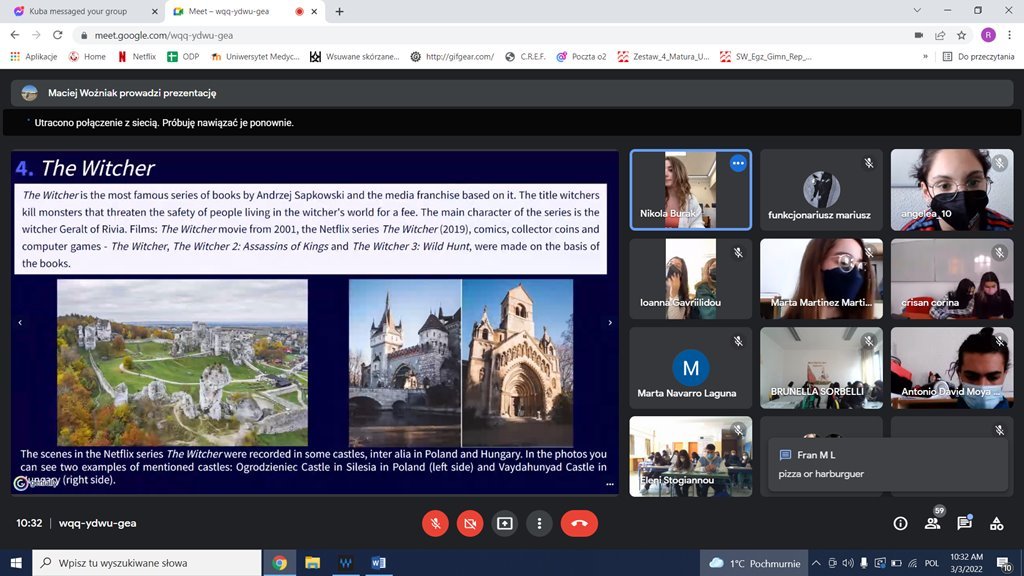This screenshot has width=1024, height=576.
Task: Open the taskbar clock and calendar
Action: 967,563
